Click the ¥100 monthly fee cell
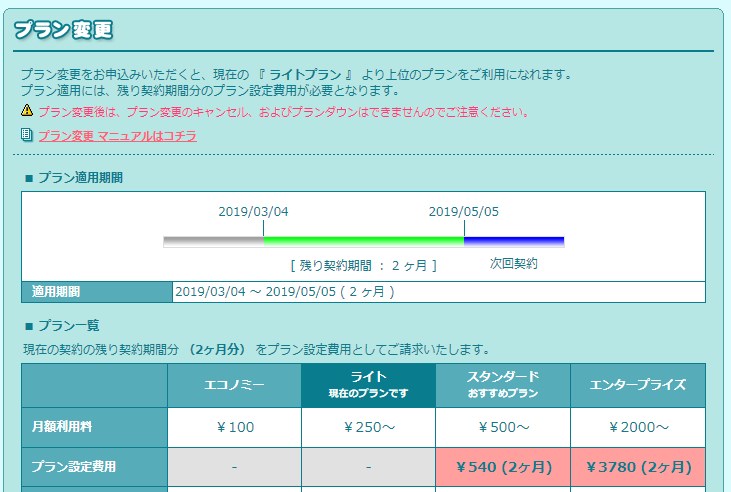The width and height of the screenshot is (731, 492). tap(234, 427)
